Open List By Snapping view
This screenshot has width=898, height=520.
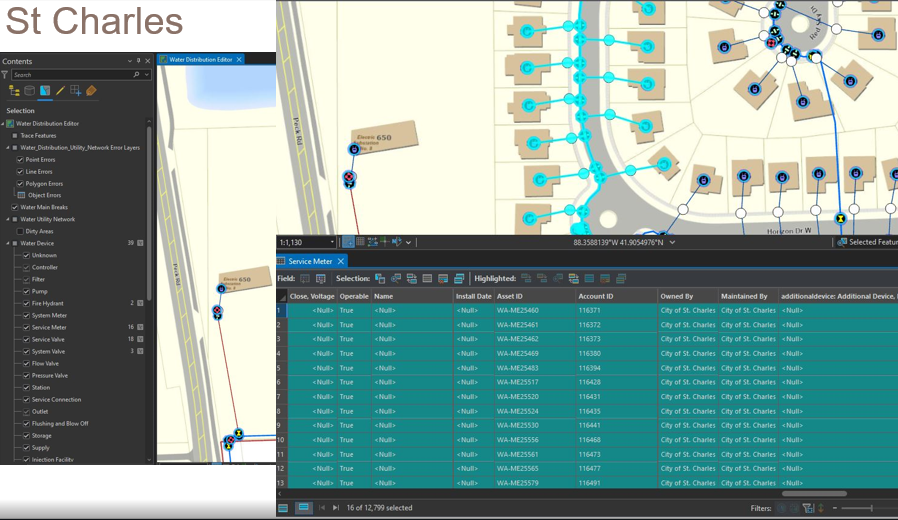tap(76, 90)
